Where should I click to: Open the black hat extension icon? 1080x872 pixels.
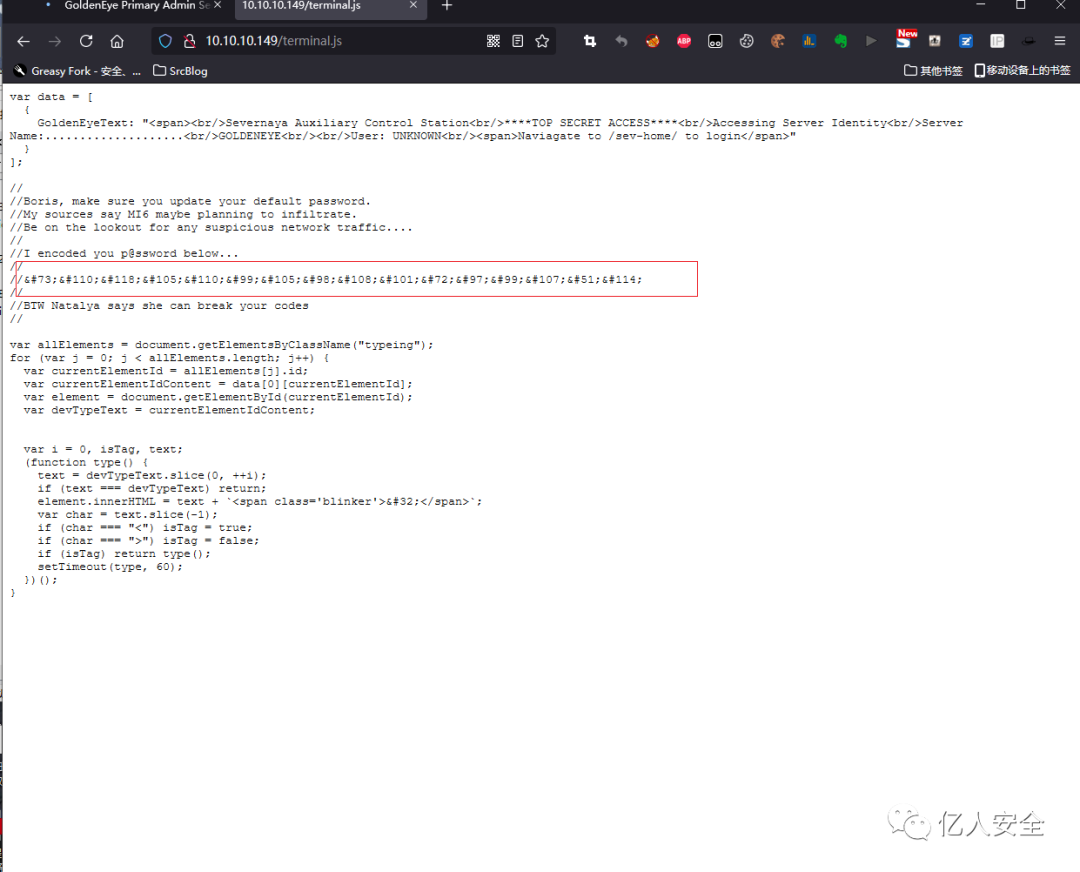[x=1028, y=41]
